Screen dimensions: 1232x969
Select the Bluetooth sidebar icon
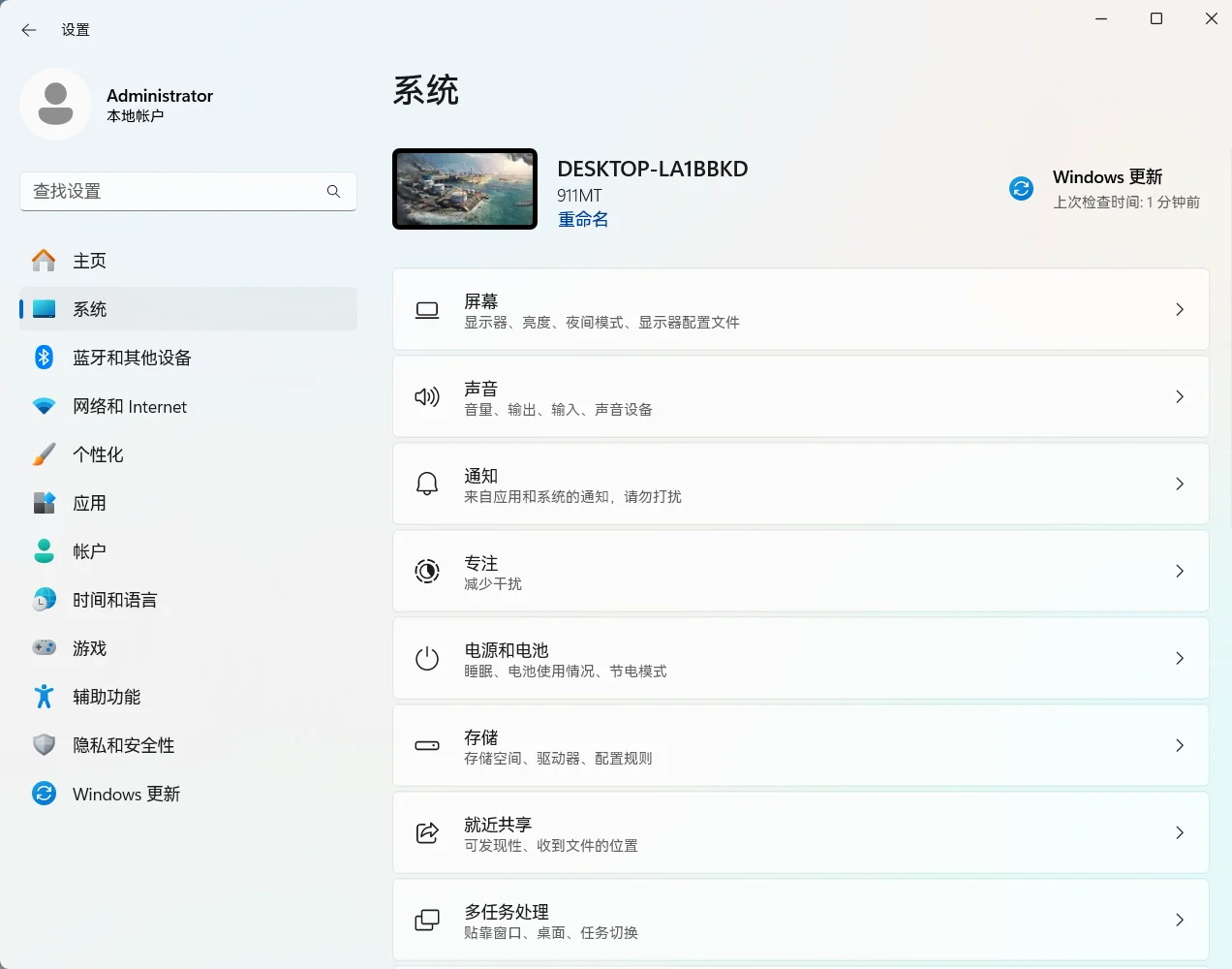coord(44,358)
